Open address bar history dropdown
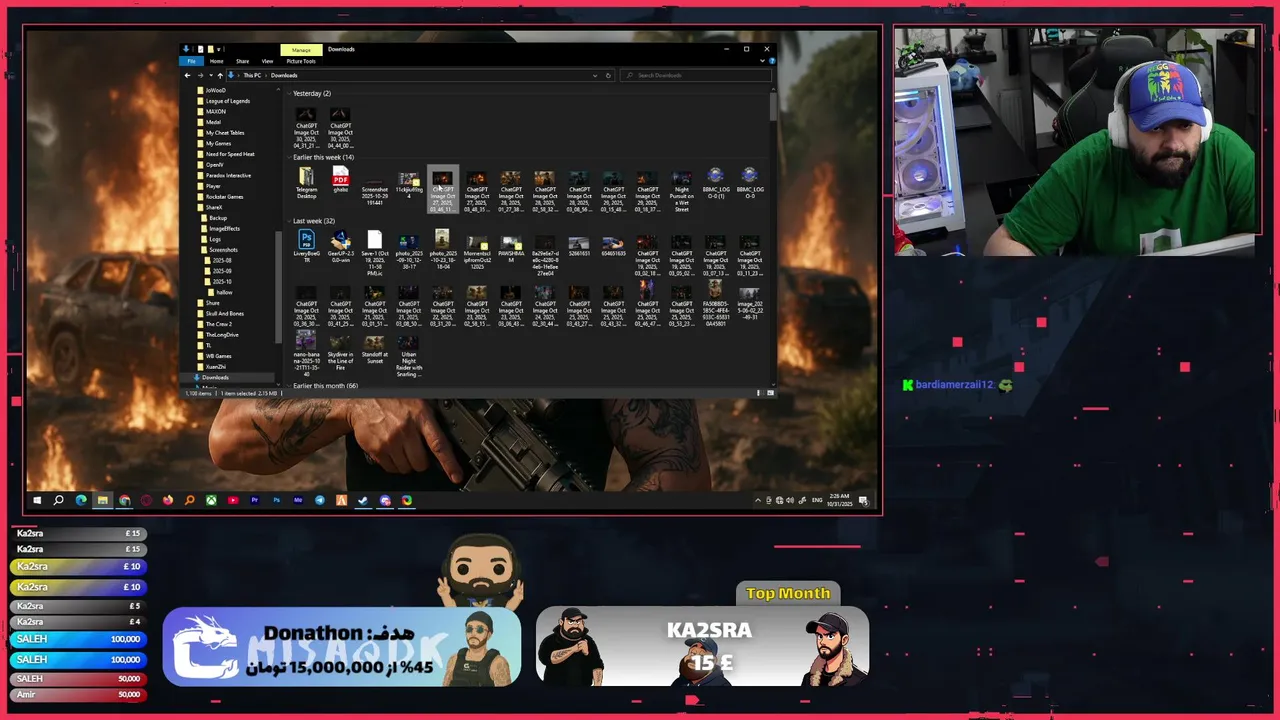 [x=595, y=75]
